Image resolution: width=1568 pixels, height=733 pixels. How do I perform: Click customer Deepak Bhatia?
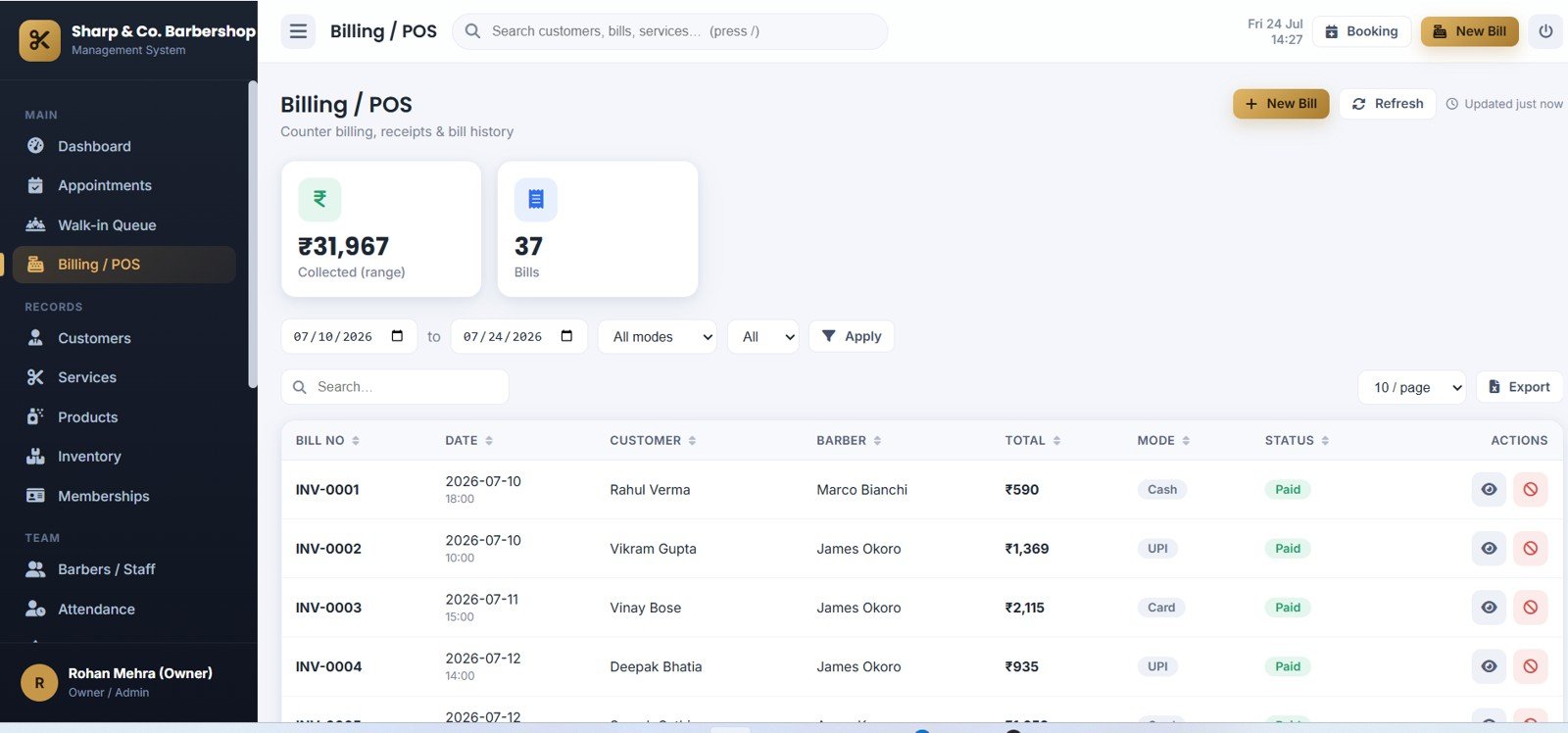(656, 666)
